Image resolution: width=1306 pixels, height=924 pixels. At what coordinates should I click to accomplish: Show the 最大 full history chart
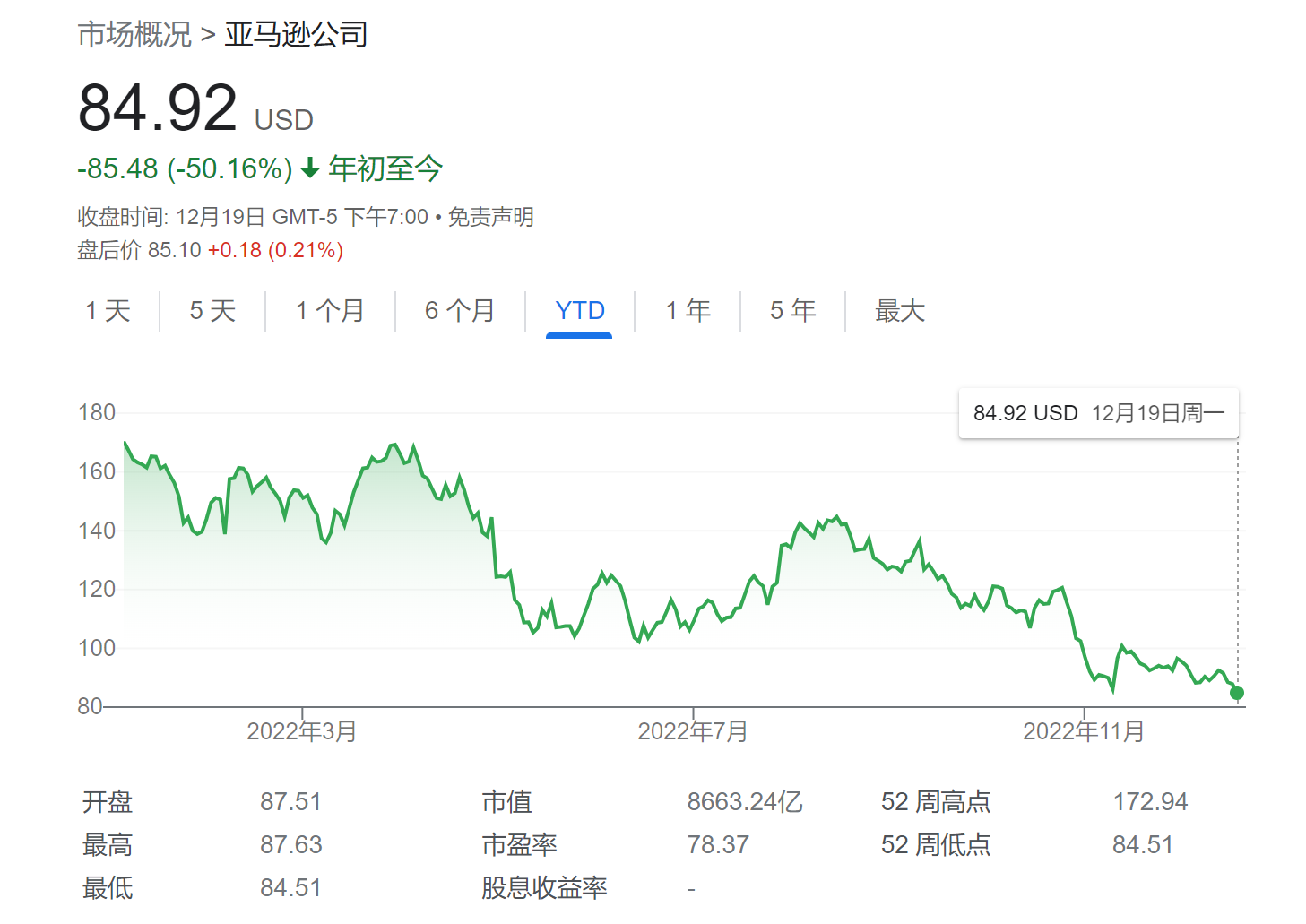coord(900,310)
